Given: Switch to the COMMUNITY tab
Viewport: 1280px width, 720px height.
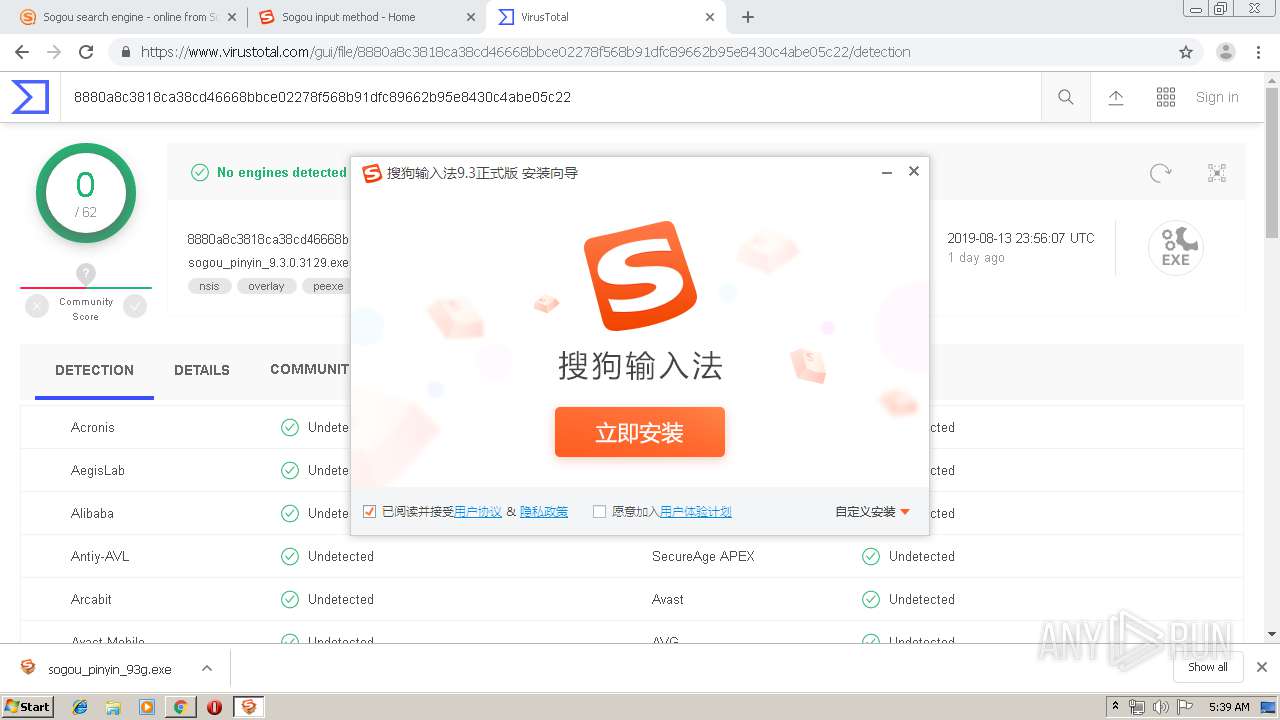Looking at the screenshot, I should [x=310, y=370].
